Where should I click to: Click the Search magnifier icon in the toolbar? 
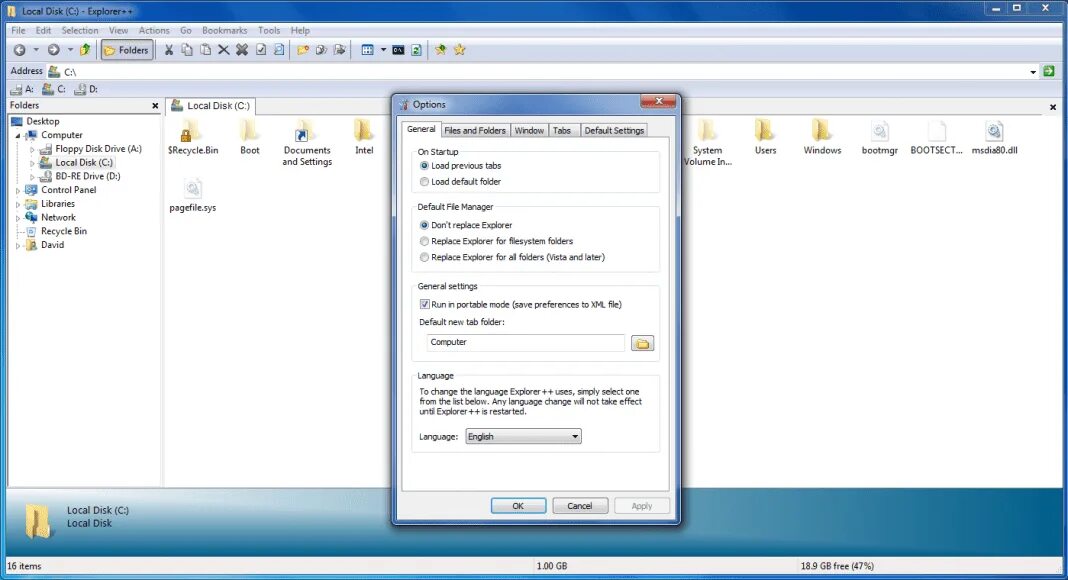pos(279,50)
